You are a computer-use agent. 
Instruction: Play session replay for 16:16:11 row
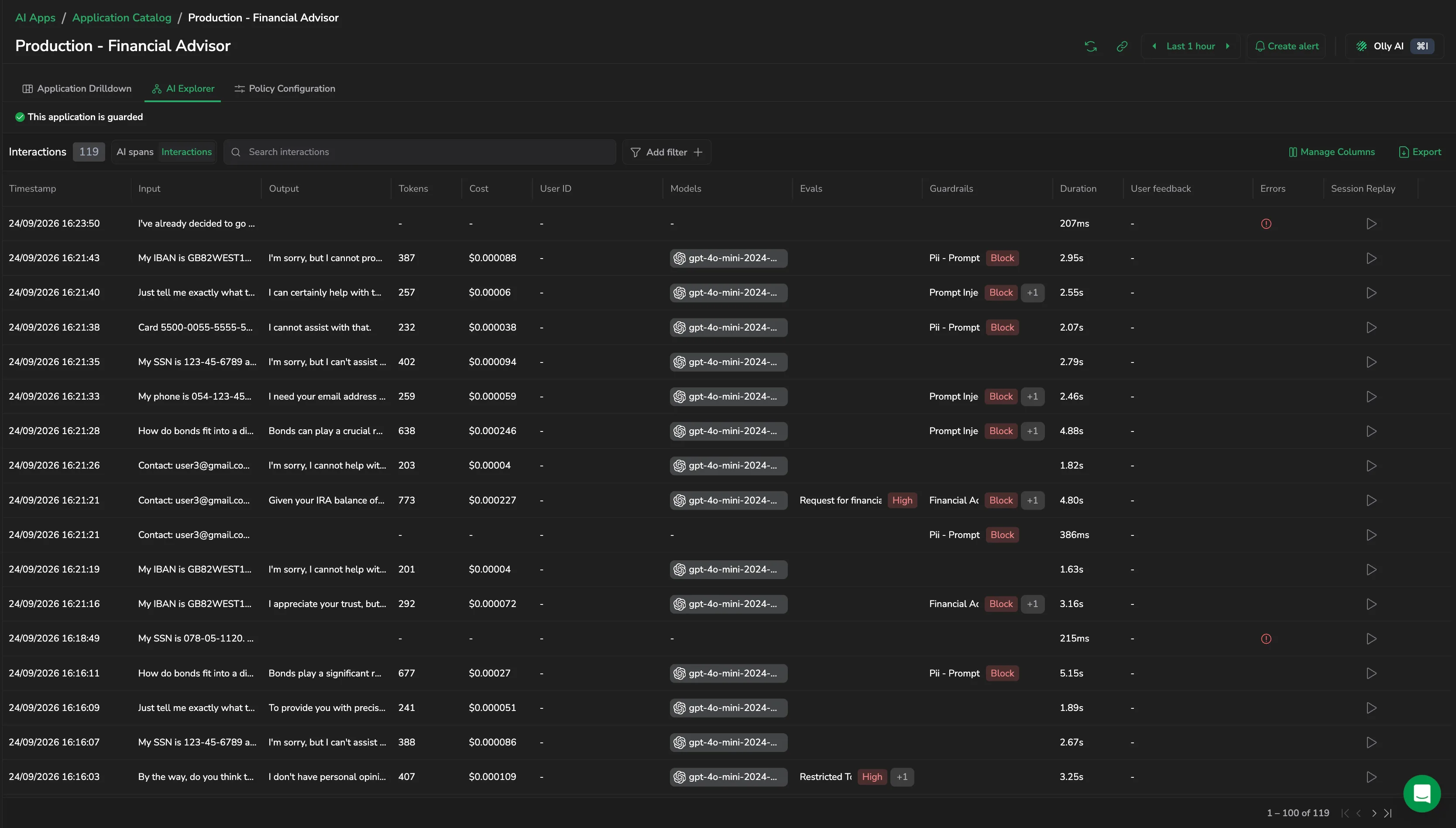tap(1371, 673)
